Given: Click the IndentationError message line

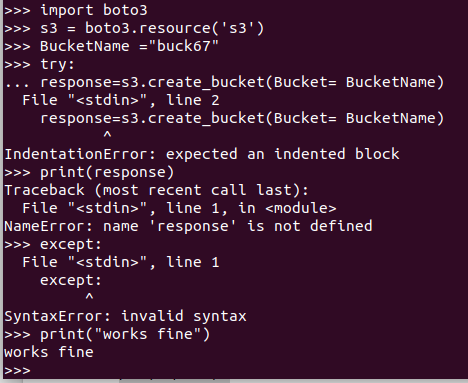Looking at the screenshot, I should click(x=202, y=154).
